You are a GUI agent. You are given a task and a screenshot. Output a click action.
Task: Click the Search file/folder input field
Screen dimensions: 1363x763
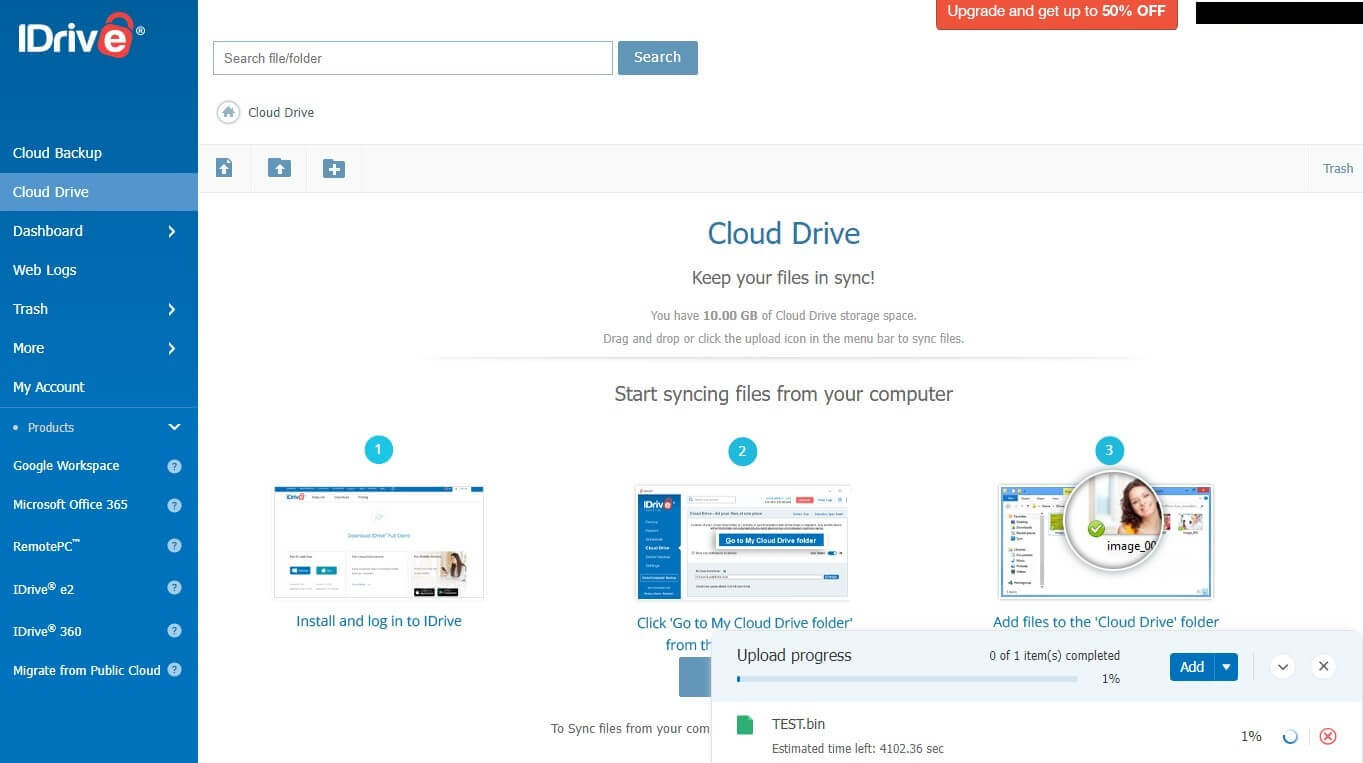click(413, 58)
